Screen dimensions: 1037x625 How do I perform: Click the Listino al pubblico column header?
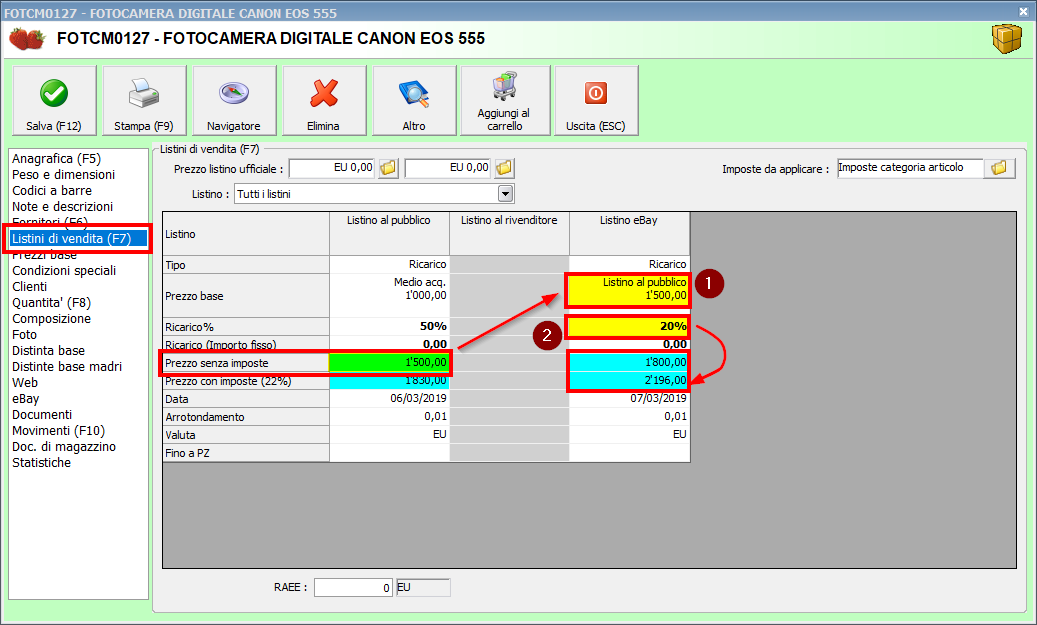(x=389, y=233)
